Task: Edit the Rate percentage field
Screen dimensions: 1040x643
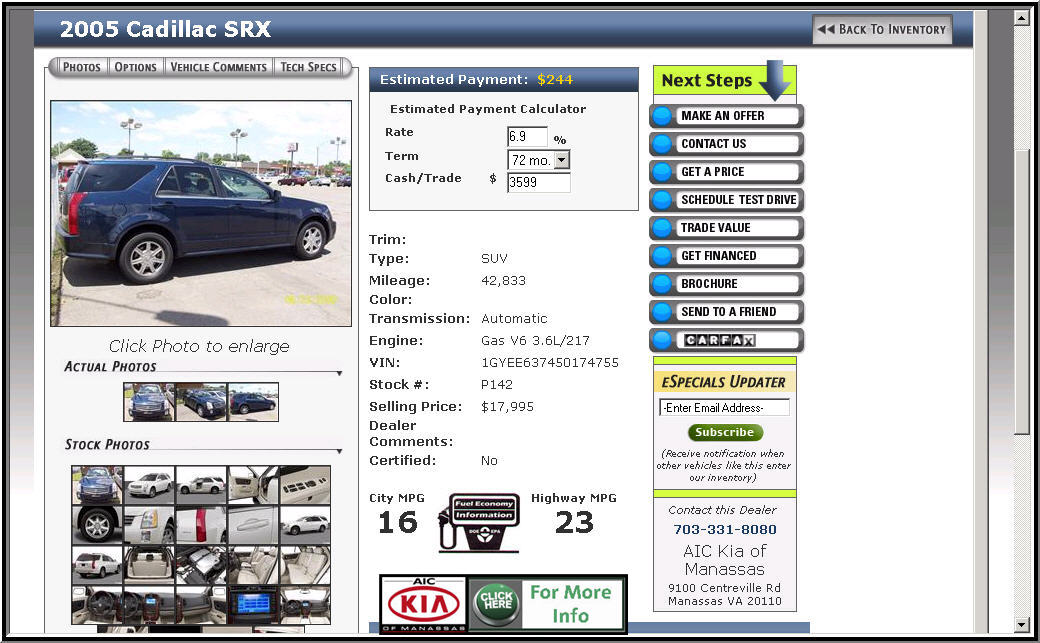Action: point(527,137)
